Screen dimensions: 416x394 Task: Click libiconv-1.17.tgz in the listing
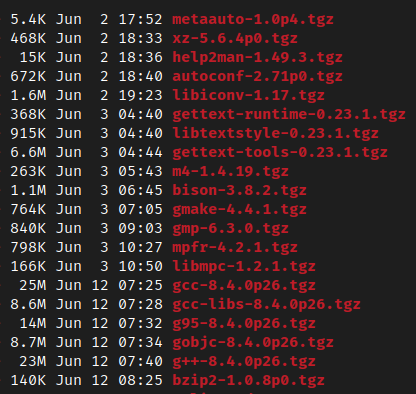(x=248, y=95)
